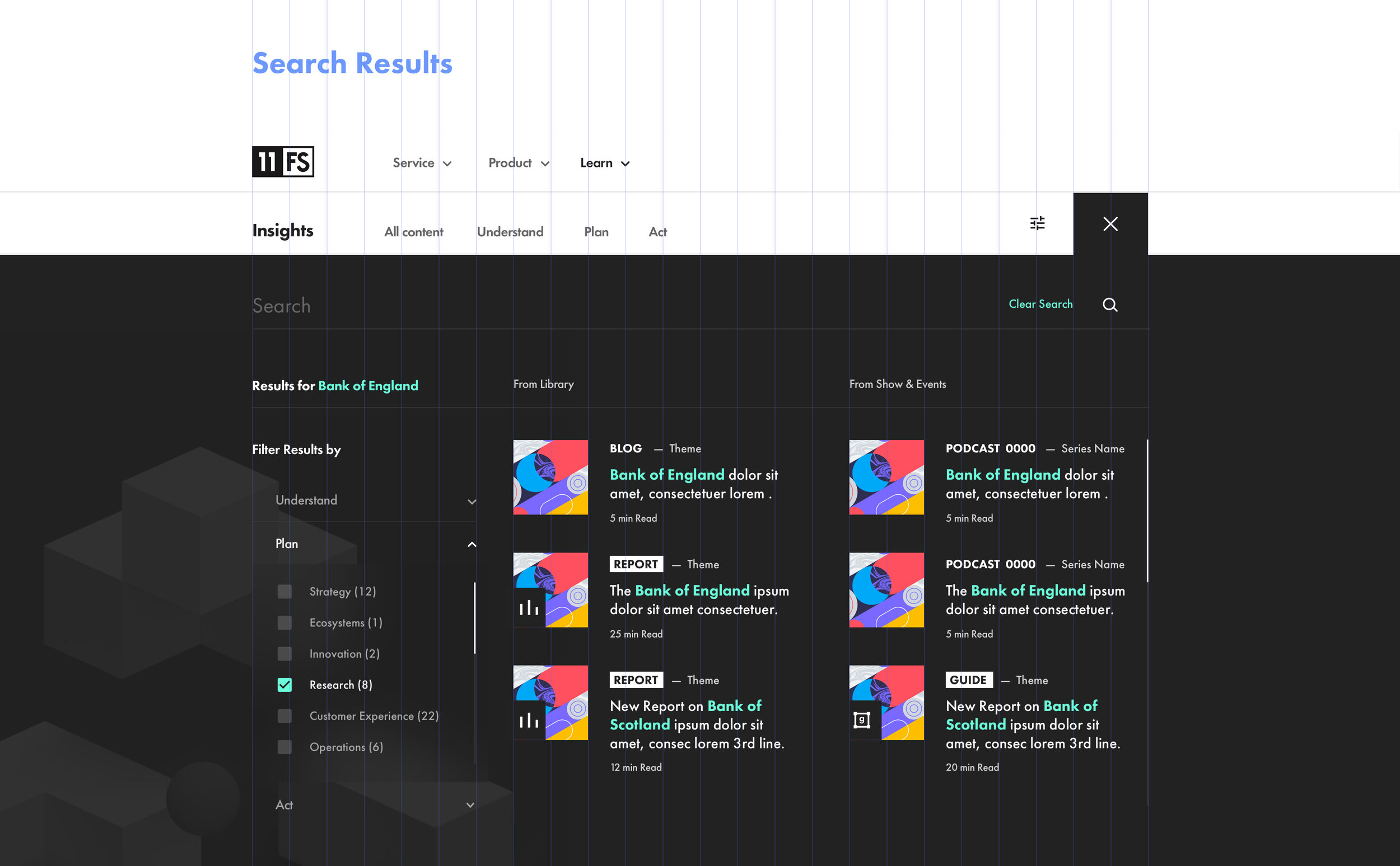
Task: Select the Act tab in Insights bar
Action: [x=657, y=232]
